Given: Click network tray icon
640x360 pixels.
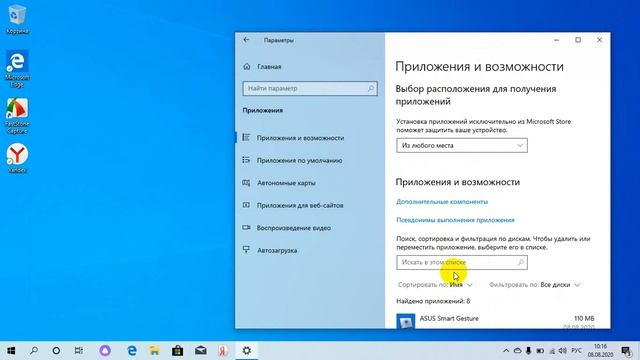Looking at the screenshot, I should pyautogui.click(x=552, y=351).
